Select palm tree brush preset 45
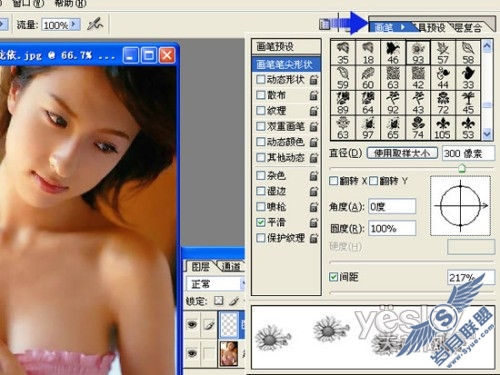The width and height of the screenshot is (500, 375). [x=468, y=102]
